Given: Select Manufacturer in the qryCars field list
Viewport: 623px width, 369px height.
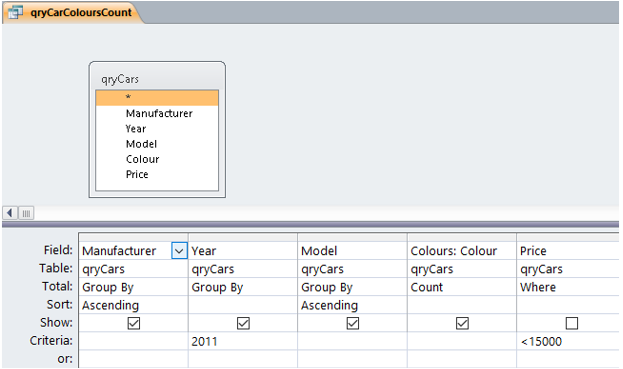Looking at the screenshot, I should pyautogui.click(x=159, y=113).
